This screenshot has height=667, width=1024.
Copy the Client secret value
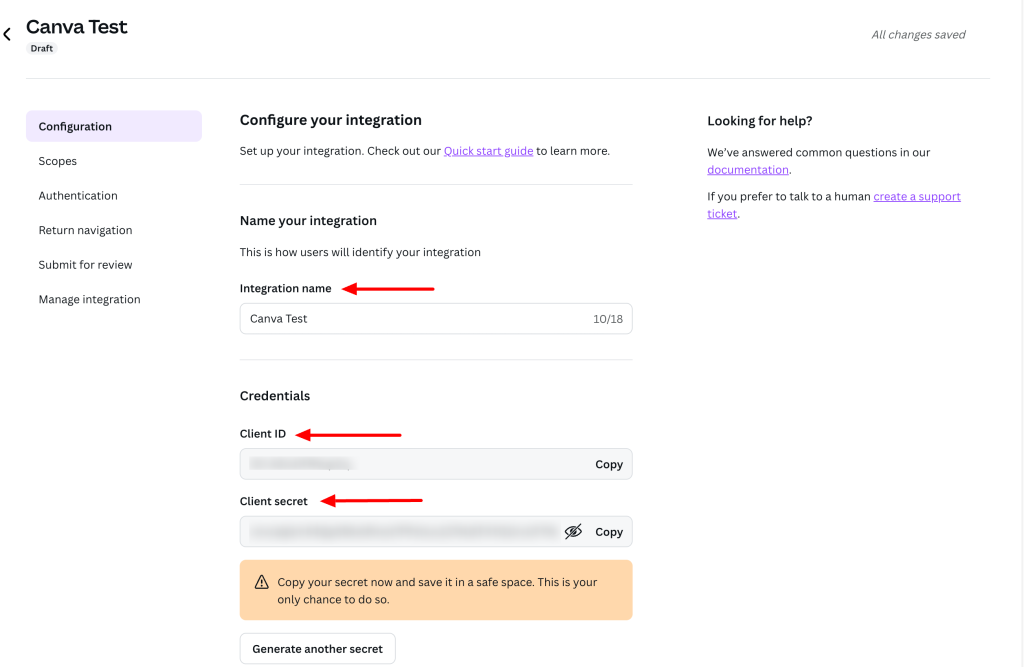(608, 532)
